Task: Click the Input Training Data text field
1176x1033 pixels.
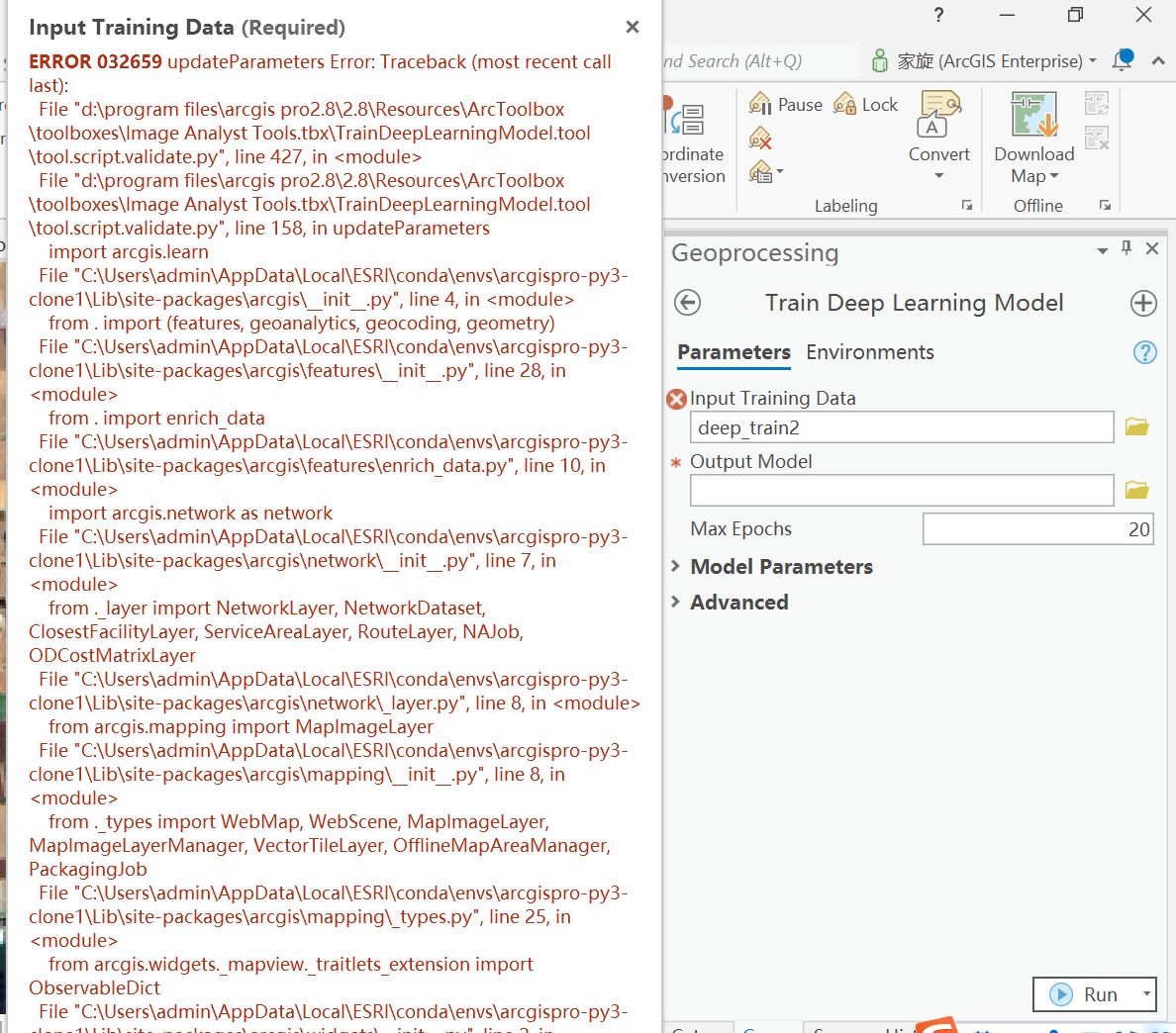Action: click(x=902, y=427)
